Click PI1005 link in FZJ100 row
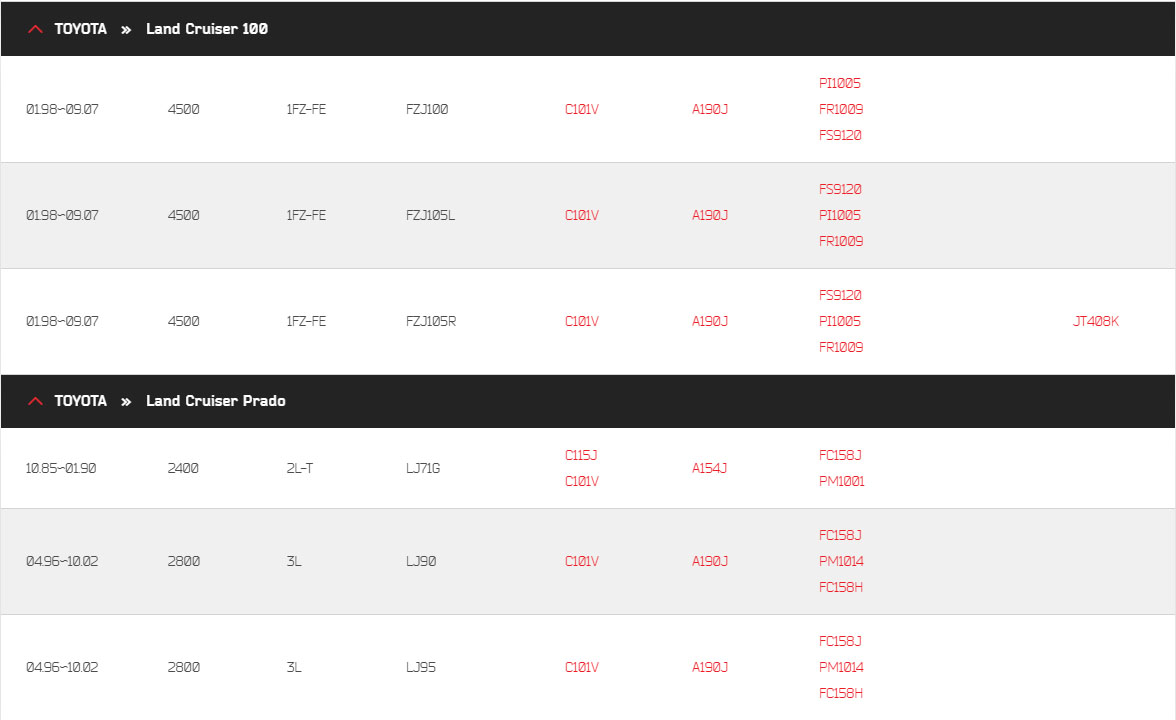 click(x=839, y=83)
